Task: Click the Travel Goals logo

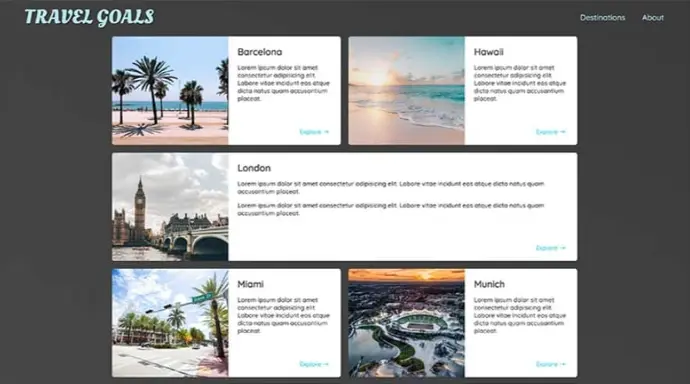Action: (89, 17)
